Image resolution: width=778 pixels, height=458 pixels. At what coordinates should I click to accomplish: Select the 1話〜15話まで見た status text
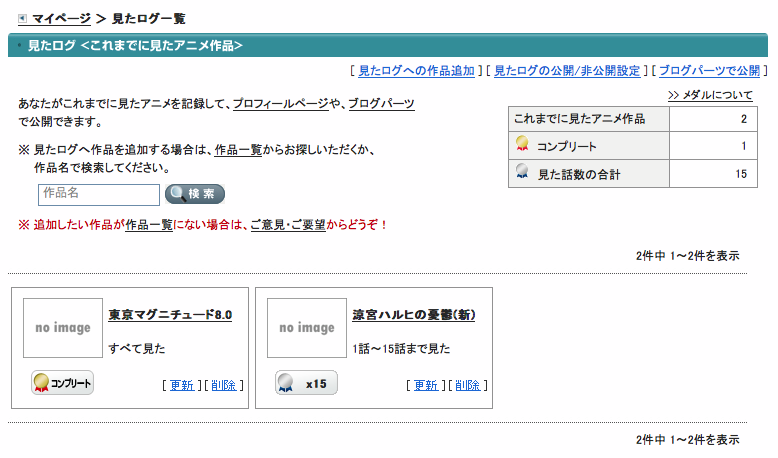point(401,349)
